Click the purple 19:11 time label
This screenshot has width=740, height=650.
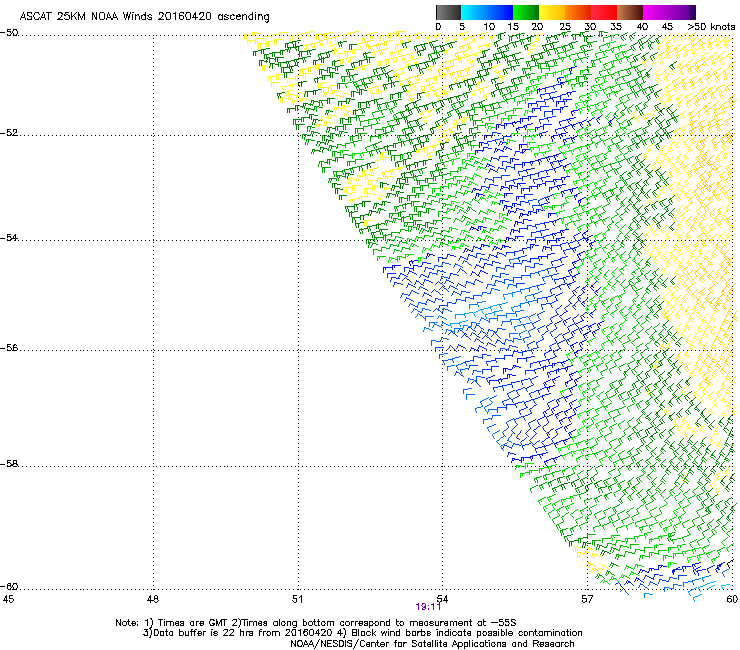point(428,607)
